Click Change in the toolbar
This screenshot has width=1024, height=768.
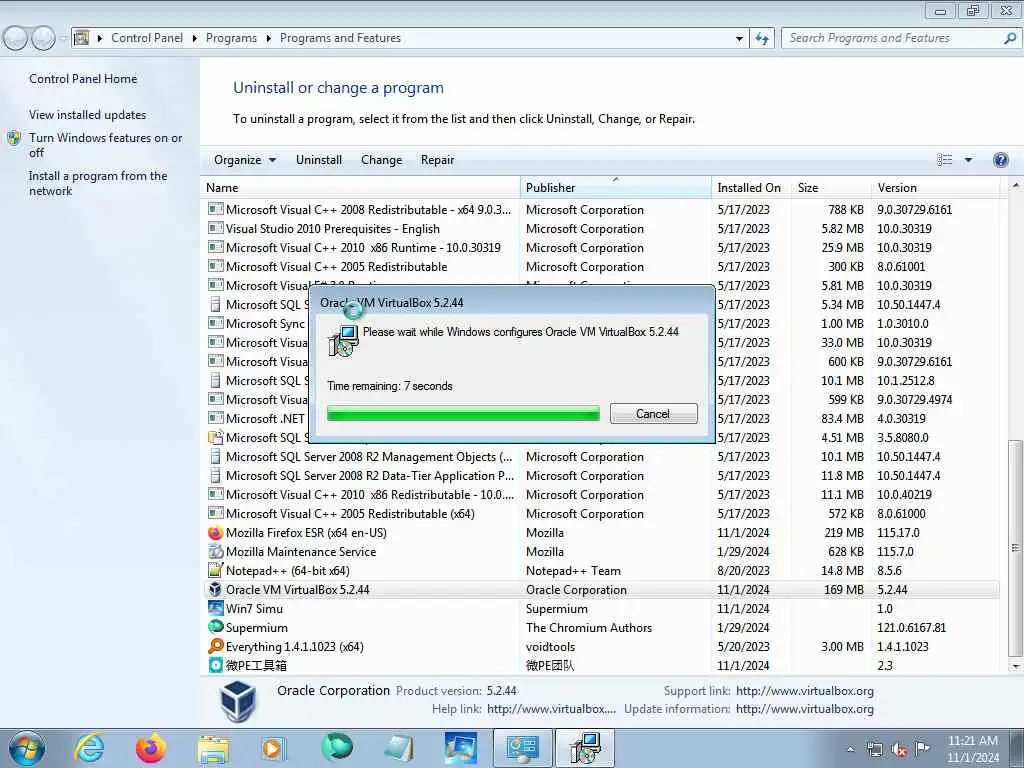(381, 160)
